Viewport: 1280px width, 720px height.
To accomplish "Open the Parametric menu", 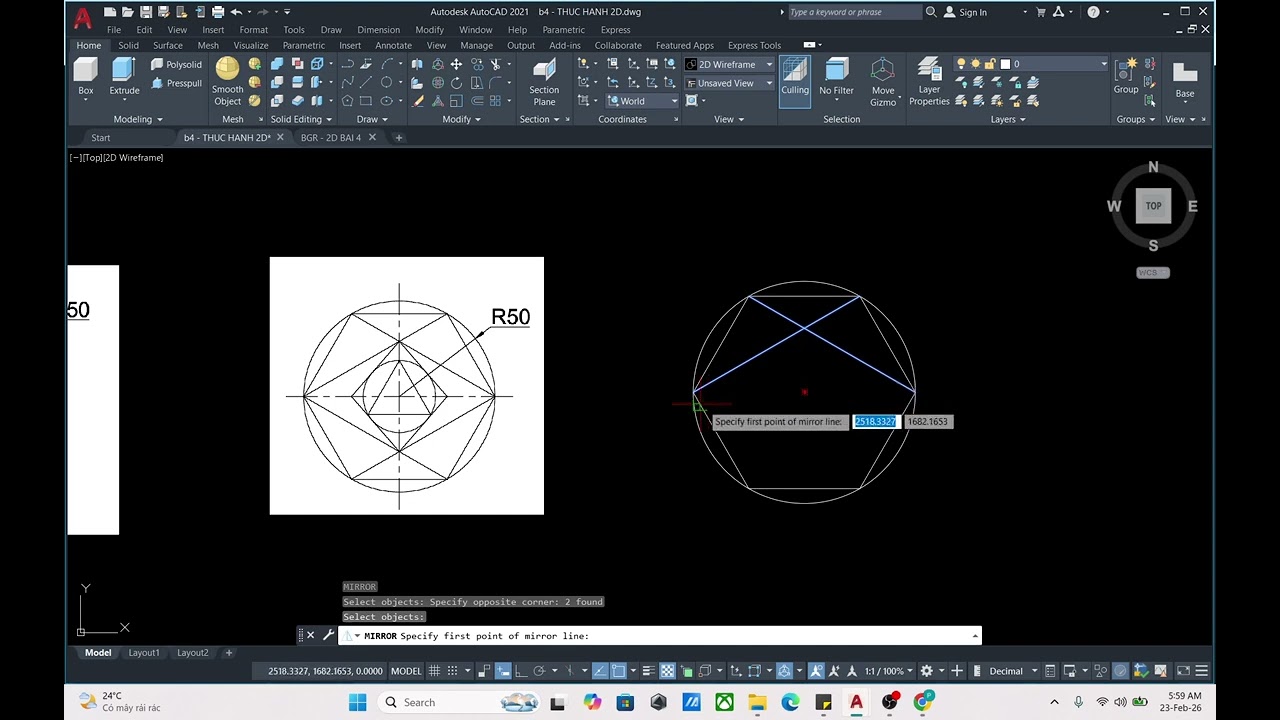I will coord(564,29).
